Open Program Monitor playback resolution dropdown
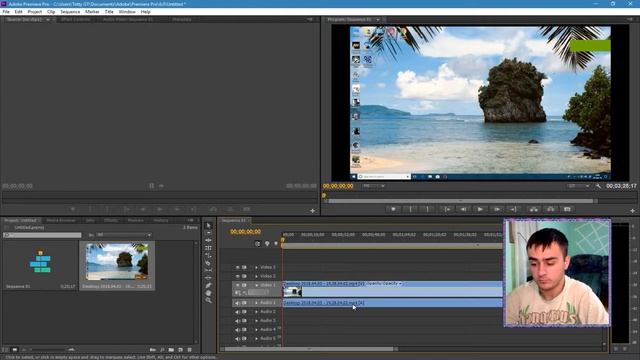640x360 pixels. click(578, 186)
